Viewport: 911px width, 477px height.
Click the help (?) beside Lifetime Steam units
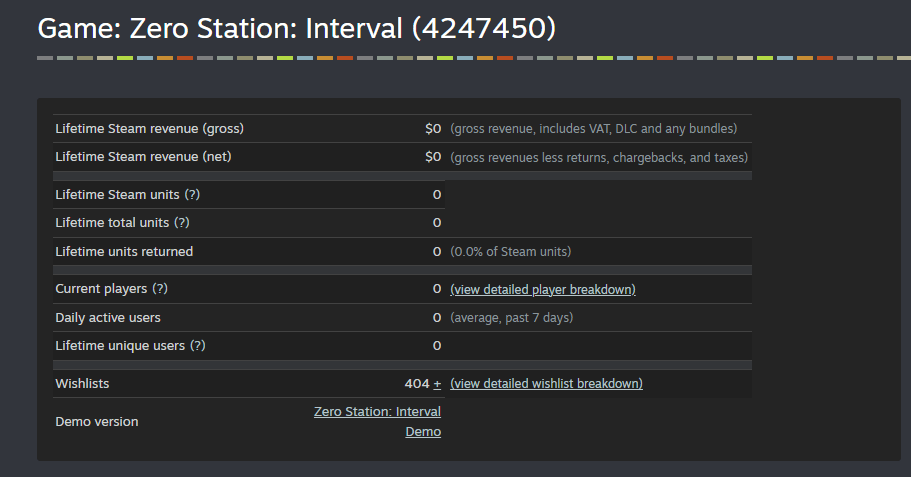[x=193, y=195]
